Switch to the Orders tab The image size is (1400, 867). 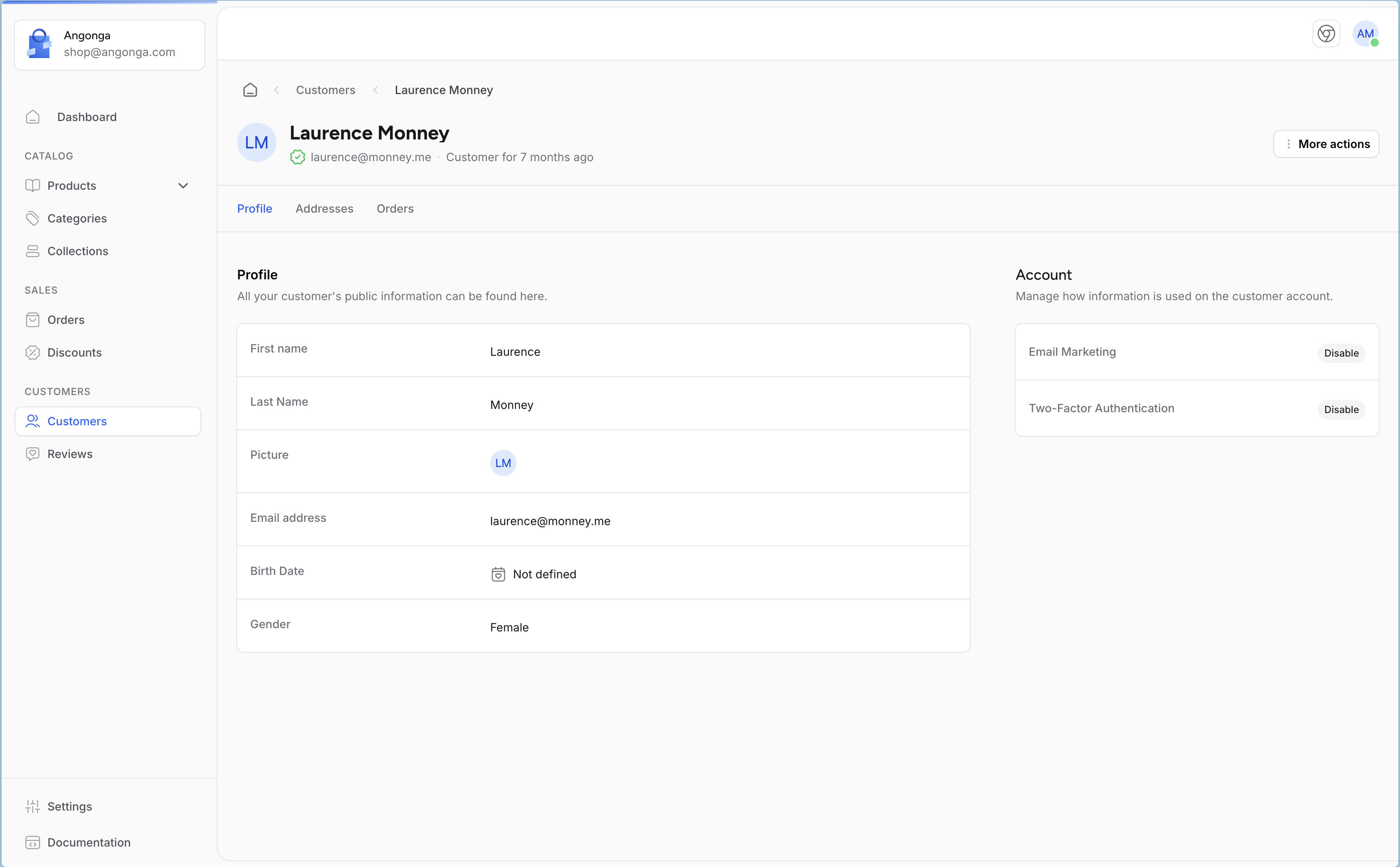point(395,209)
